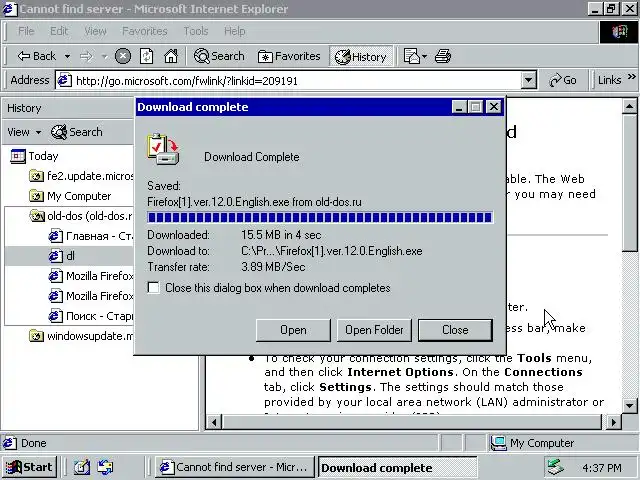Open the Favorites menu in menu bar

point(145,31)
